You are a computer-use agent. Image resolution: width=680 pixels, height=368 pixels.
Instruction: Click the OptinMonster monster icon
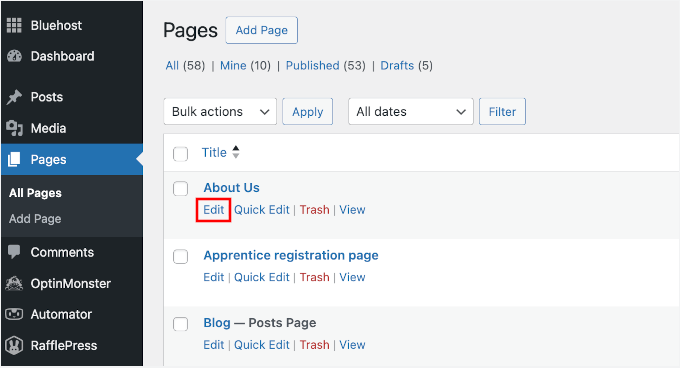point(14,283)
